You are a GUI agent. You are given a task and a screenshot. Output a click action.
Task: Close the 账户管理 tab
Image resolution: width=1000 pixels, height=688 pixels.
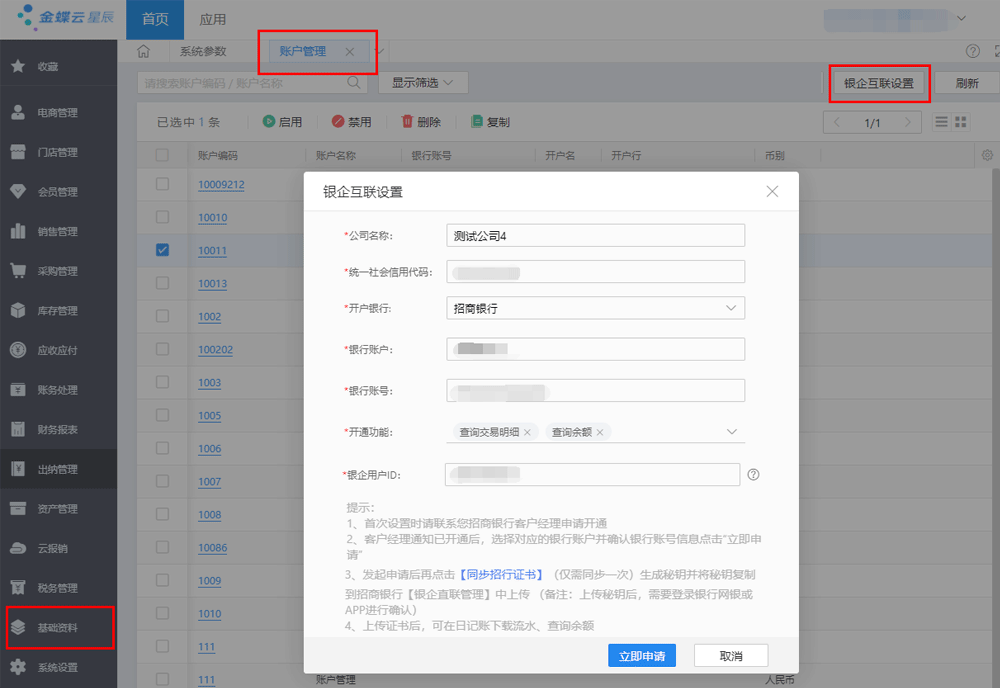pyautogui.click(x=349, y=52)
